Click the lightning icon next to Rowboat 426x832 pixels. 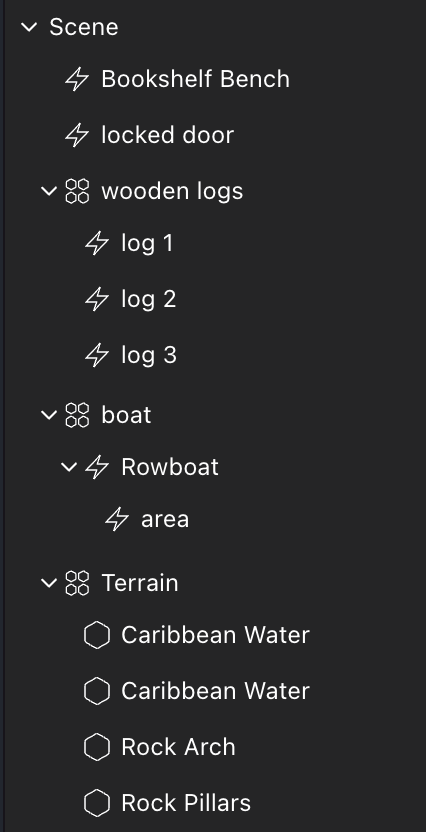[97, 467]
